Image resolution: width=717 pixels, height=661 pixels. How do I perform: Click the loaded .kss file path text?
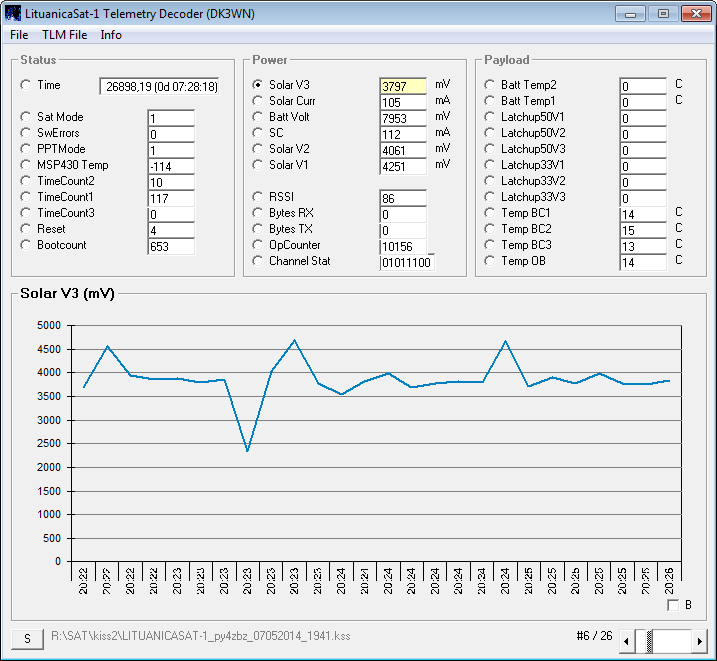tap(201, 636)
